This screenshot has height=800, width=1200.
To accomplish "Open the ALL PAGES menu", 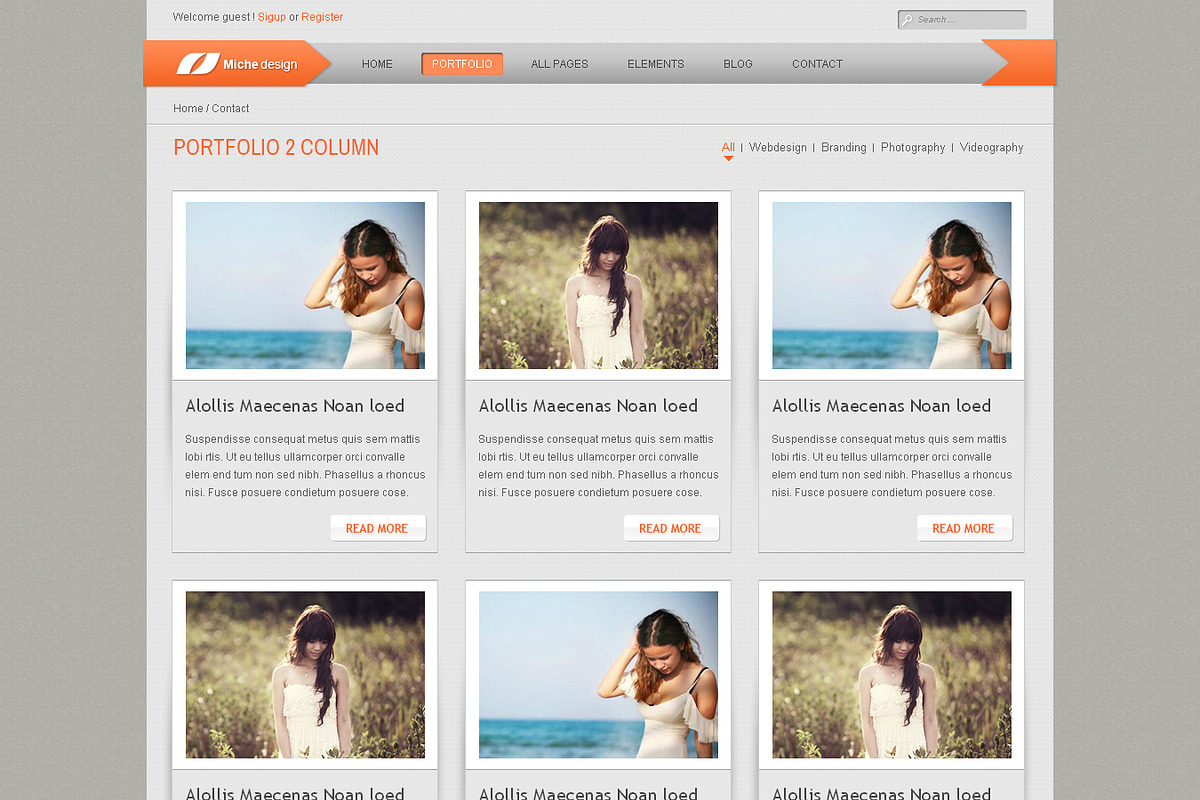I will click(x=559, y=64).
